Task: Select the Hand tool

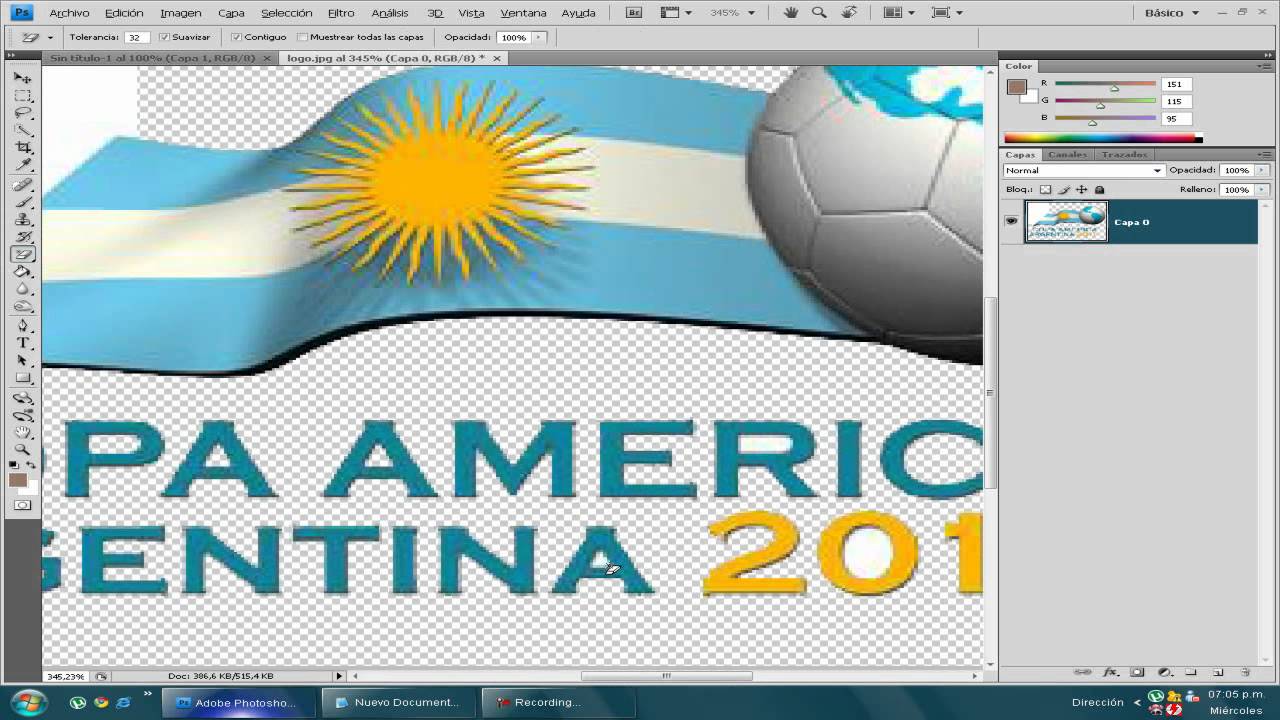Action: pyautogui.click(x=22, y=432)
